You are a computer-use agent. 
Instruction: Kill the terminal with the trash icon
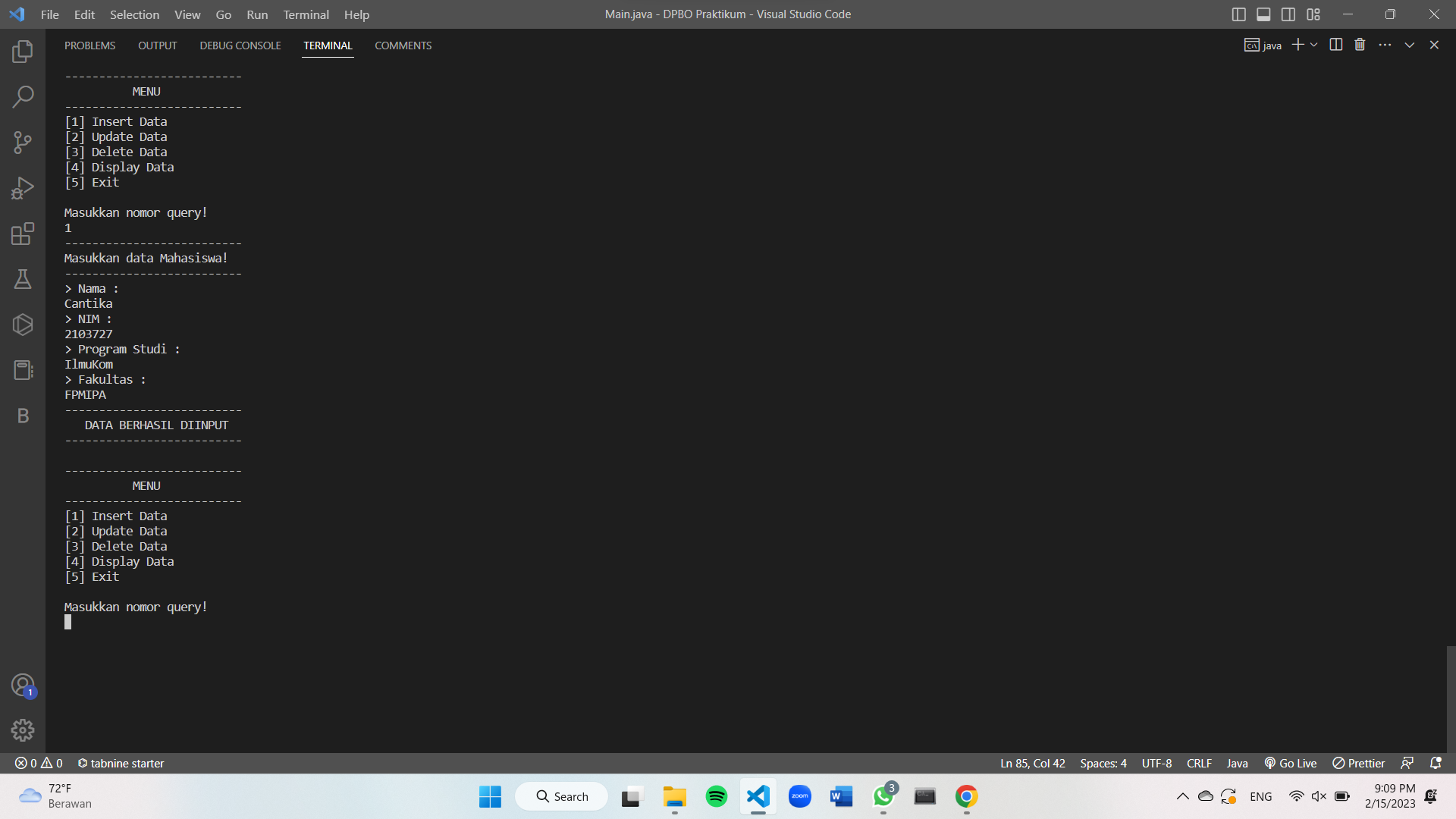click(x=1359, y=45)
